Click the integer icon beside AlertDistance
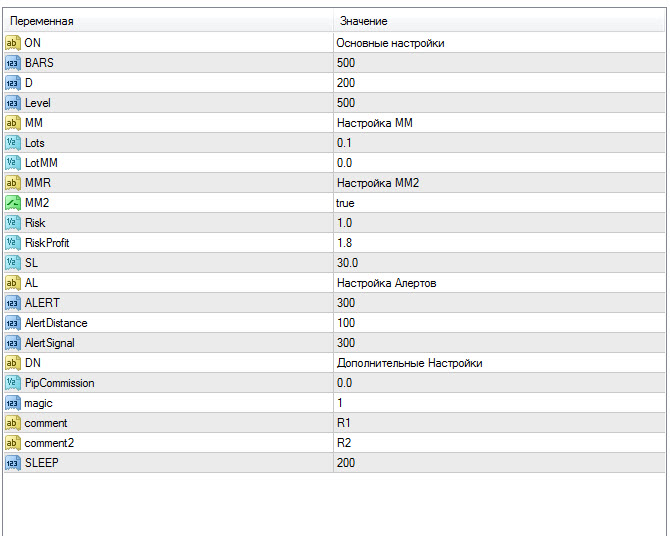This screenshot has height=536, width=670. pyautogui.click(x=13, y=323)
